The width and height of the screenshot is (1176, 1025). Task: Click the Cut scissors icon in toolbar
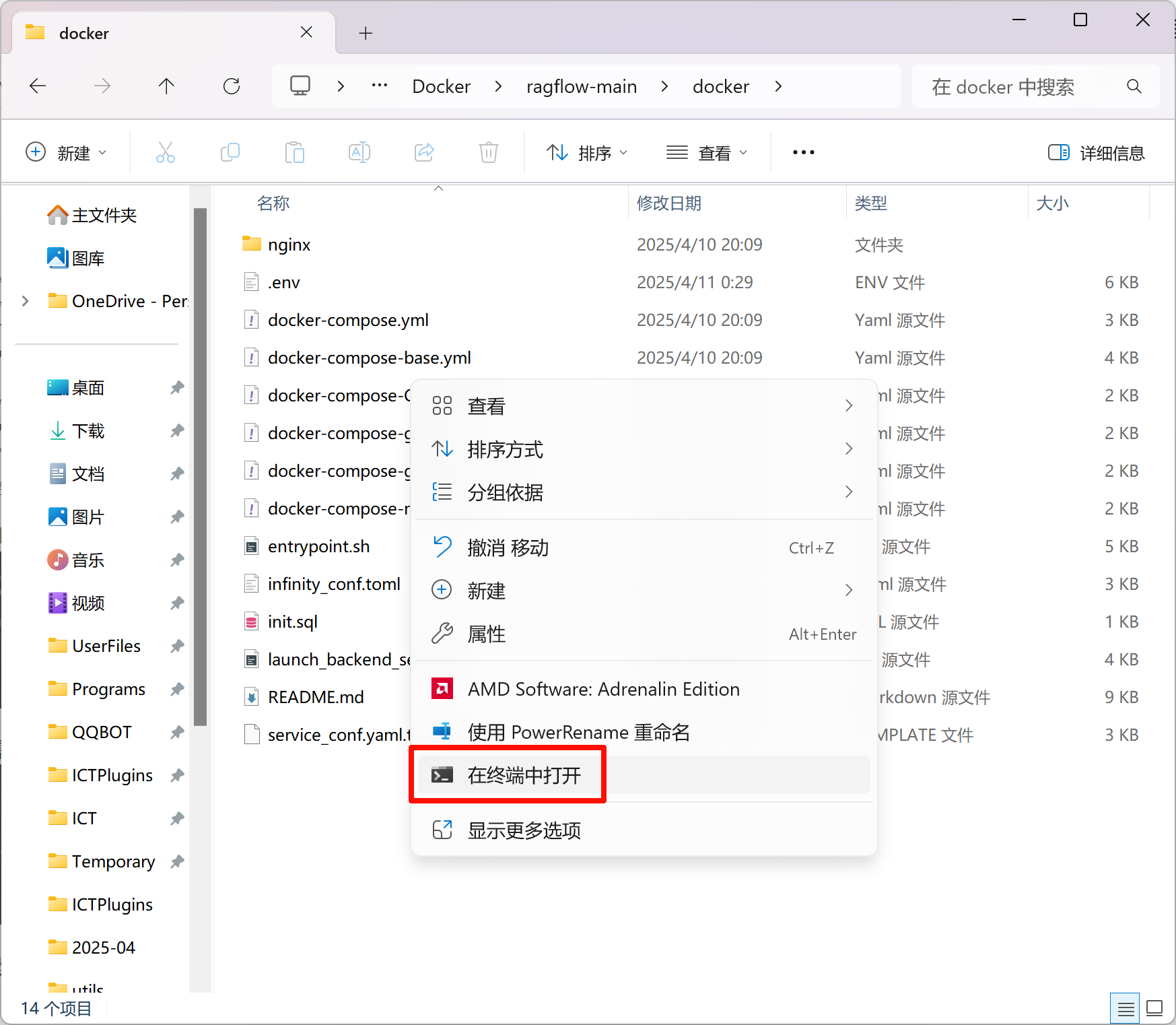tap(165, 153)
